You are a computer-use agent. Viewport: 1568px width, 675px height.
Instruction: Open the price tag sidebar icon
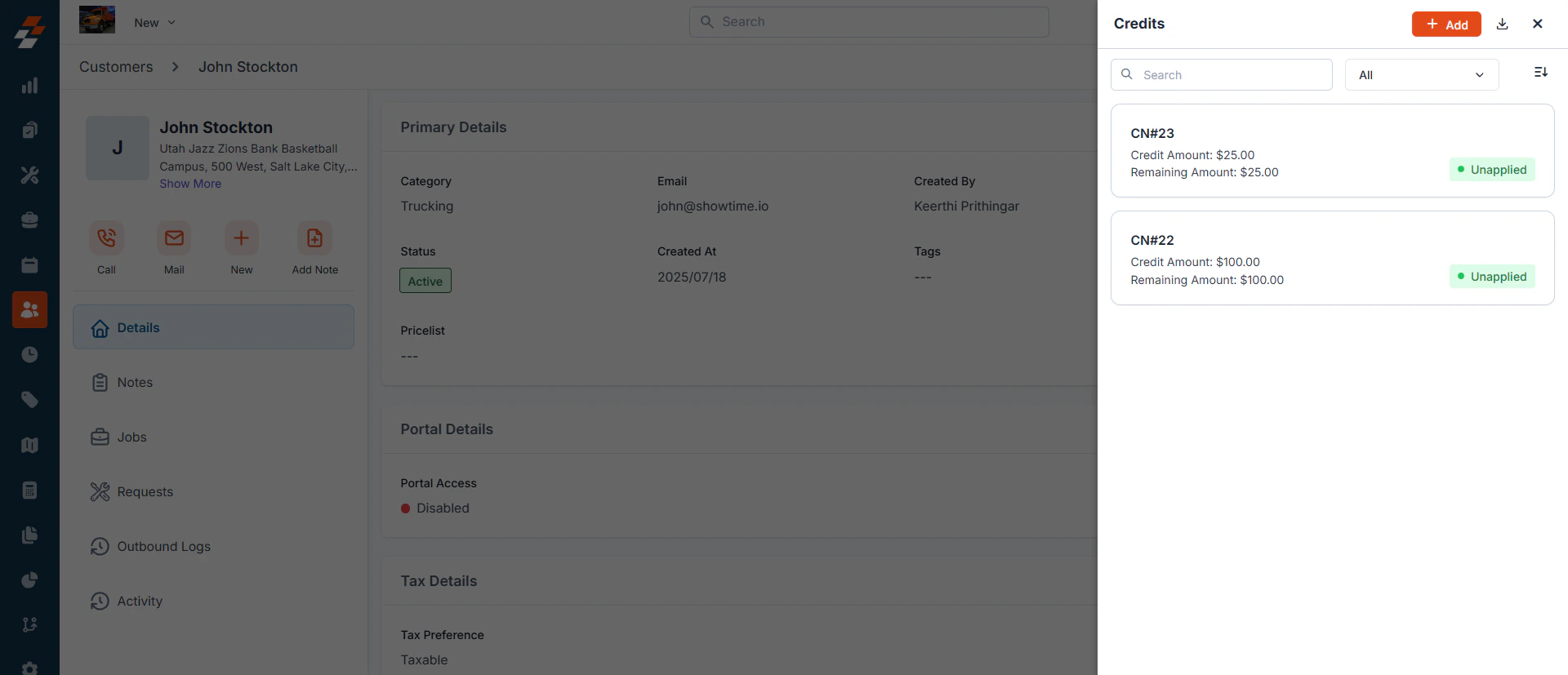pos(29,400)
